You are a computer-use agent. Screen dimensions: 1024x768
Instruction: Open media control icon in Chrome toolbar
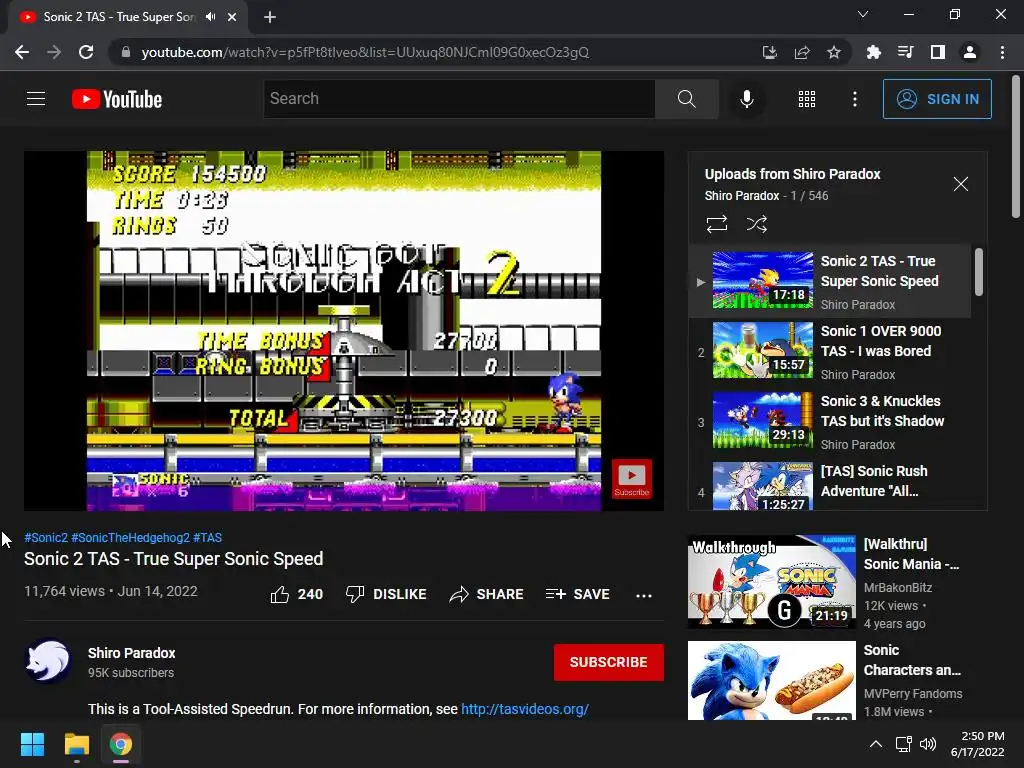[905, 52]
